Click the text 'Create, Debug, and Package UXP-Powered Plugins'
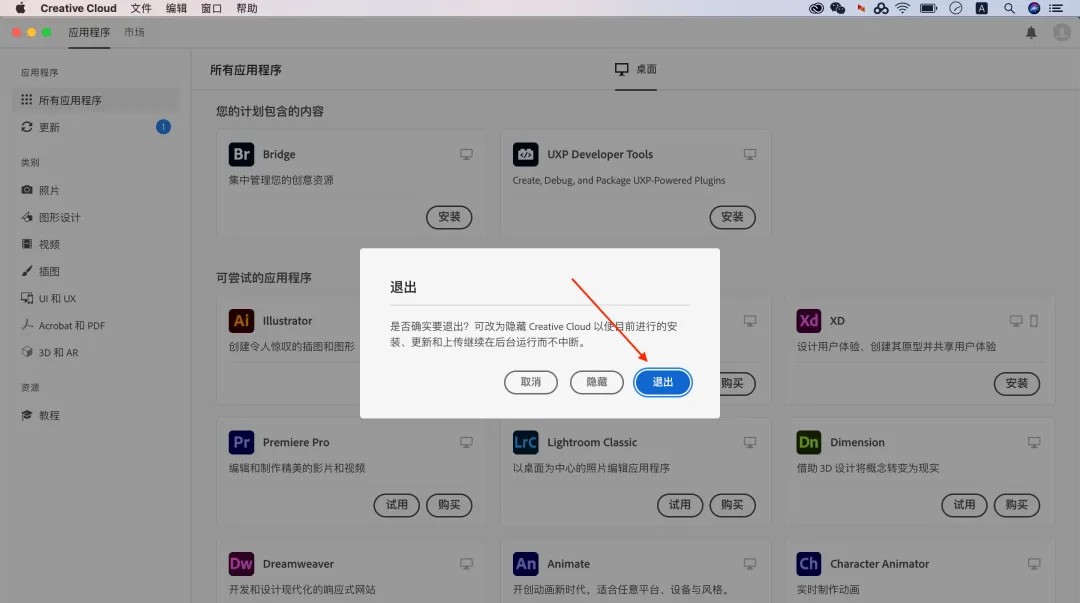The height and width of the screenshot is (603, 1080). [x=619, y=181]
